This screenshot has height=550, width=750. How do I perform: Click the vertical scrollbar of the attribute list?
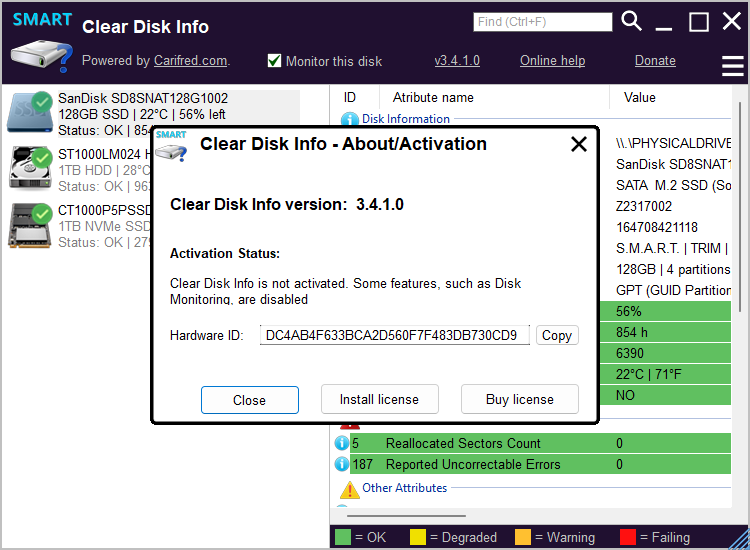(740, 206)
